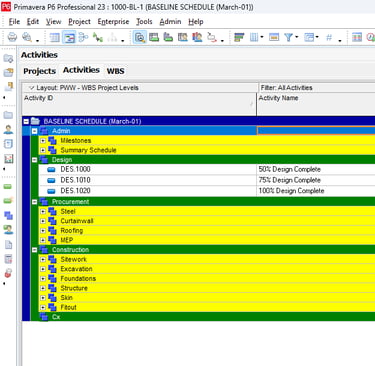375x366 pixels.
Task: Sort by the Activity ID column header
Action: point(139,104)
